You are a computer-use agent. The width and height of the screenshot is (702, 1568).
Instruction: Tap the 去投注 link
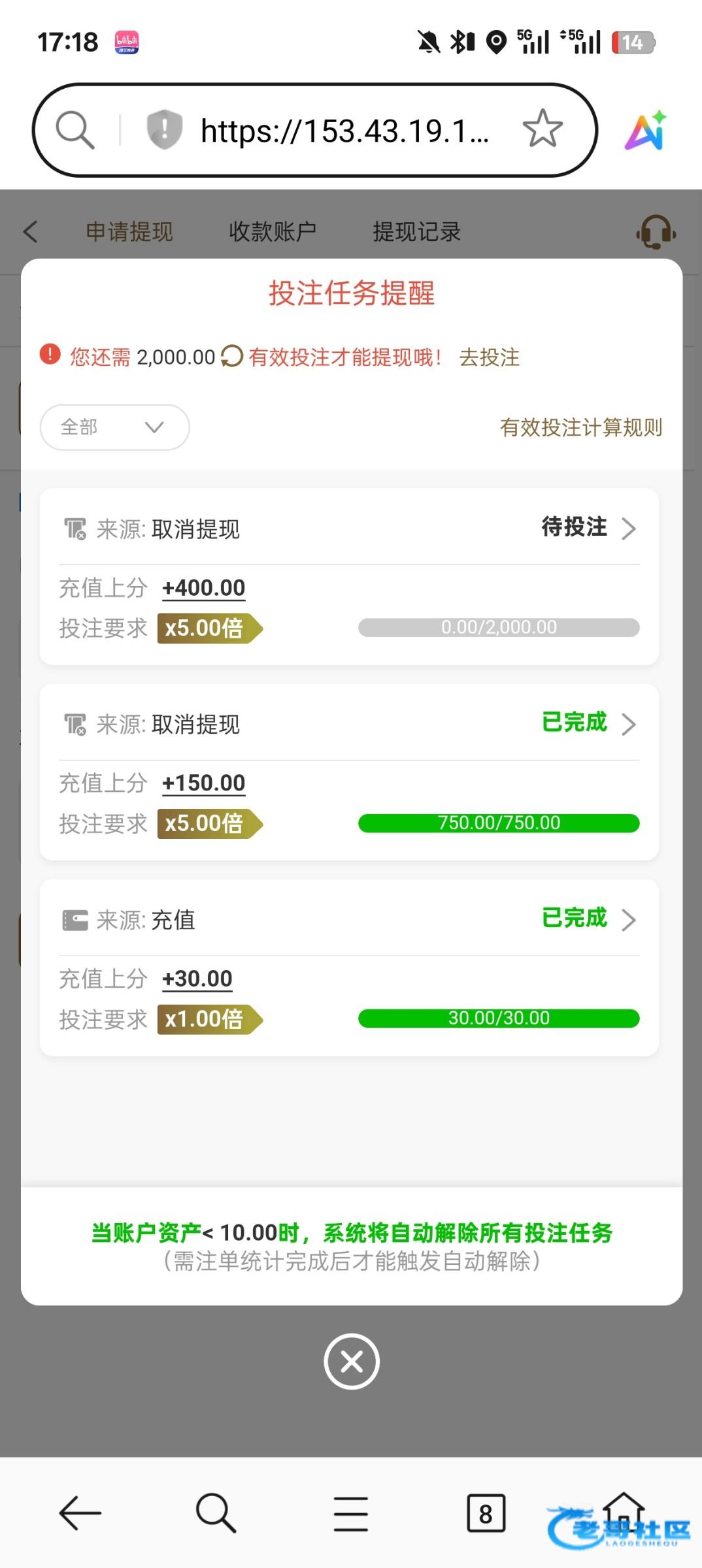click(x=489, y=357)
